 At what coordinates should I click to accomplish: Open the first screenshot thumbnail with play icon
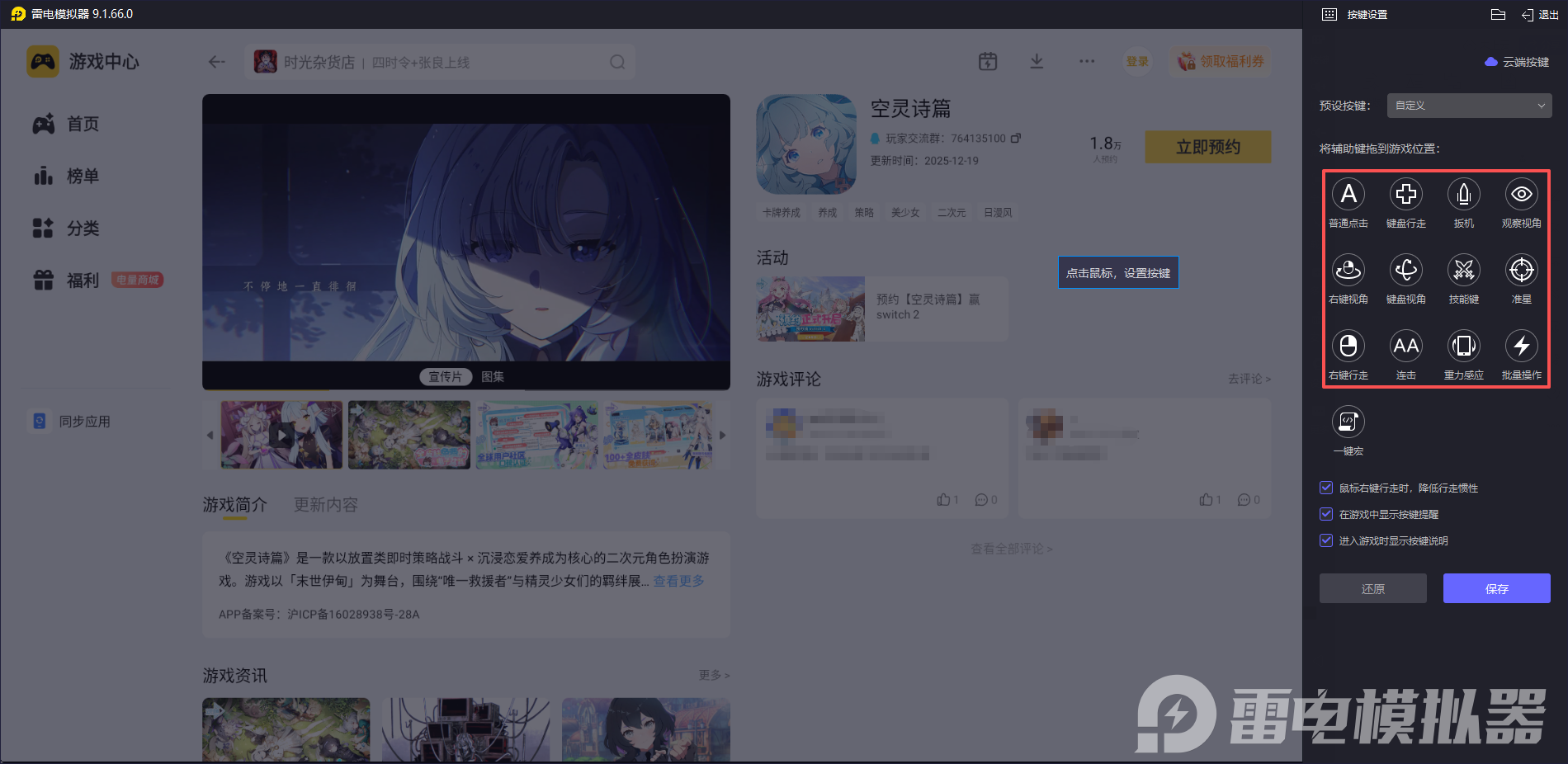pos(281,435)
